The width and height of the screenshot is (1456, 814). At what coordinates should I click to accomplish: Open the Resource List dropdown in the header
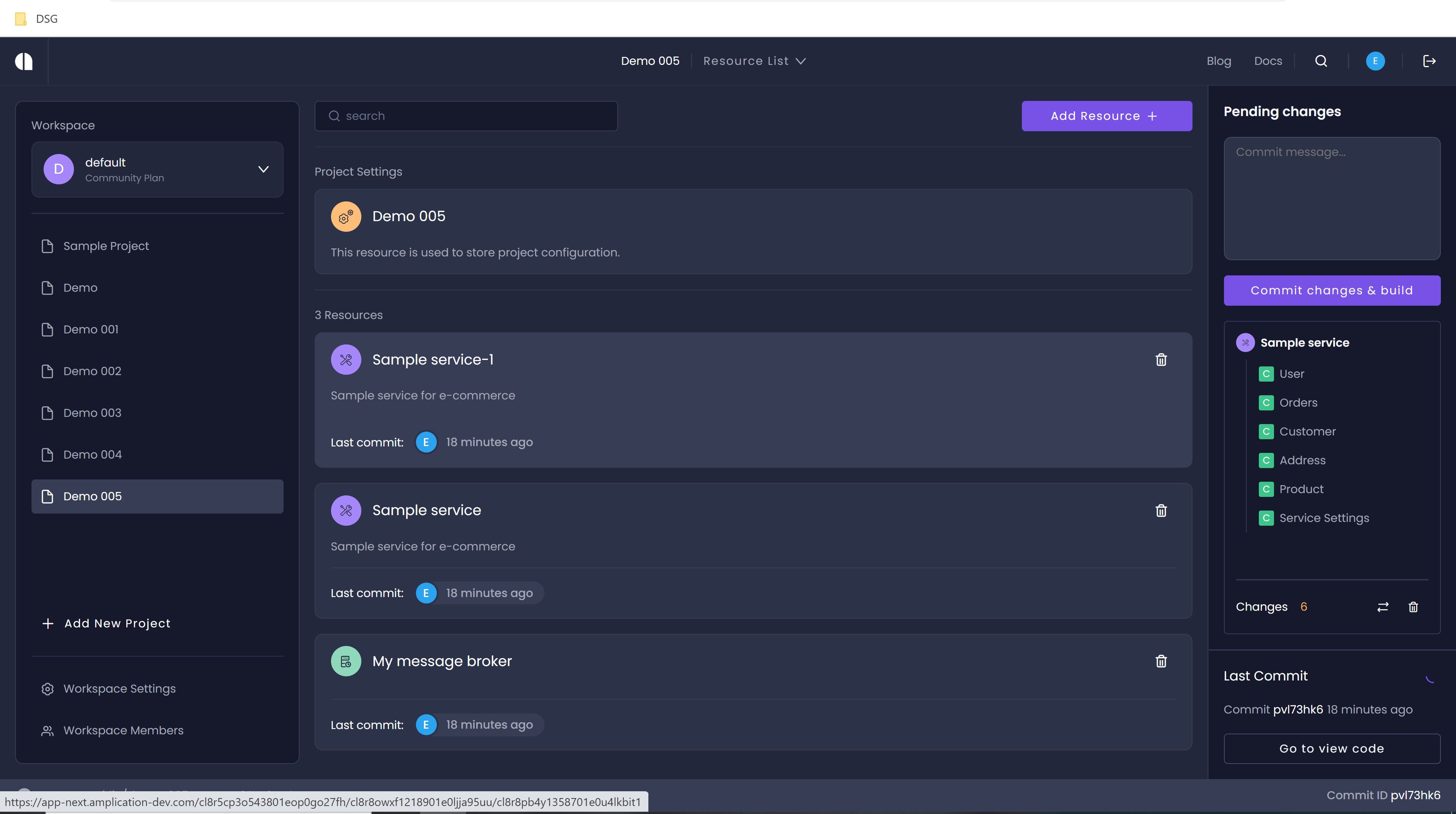click(754, 61)
